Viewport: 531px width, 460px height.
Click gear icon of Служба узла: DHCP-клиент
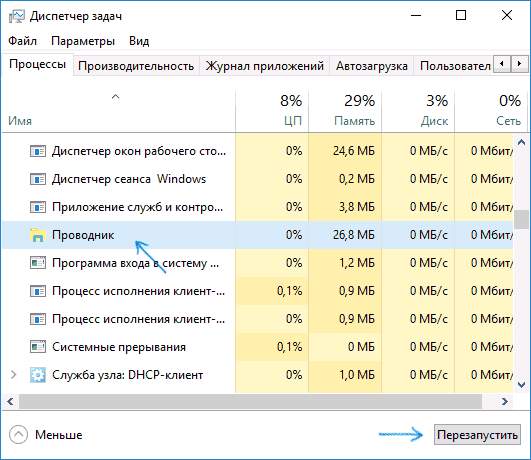tap(38, 375)
